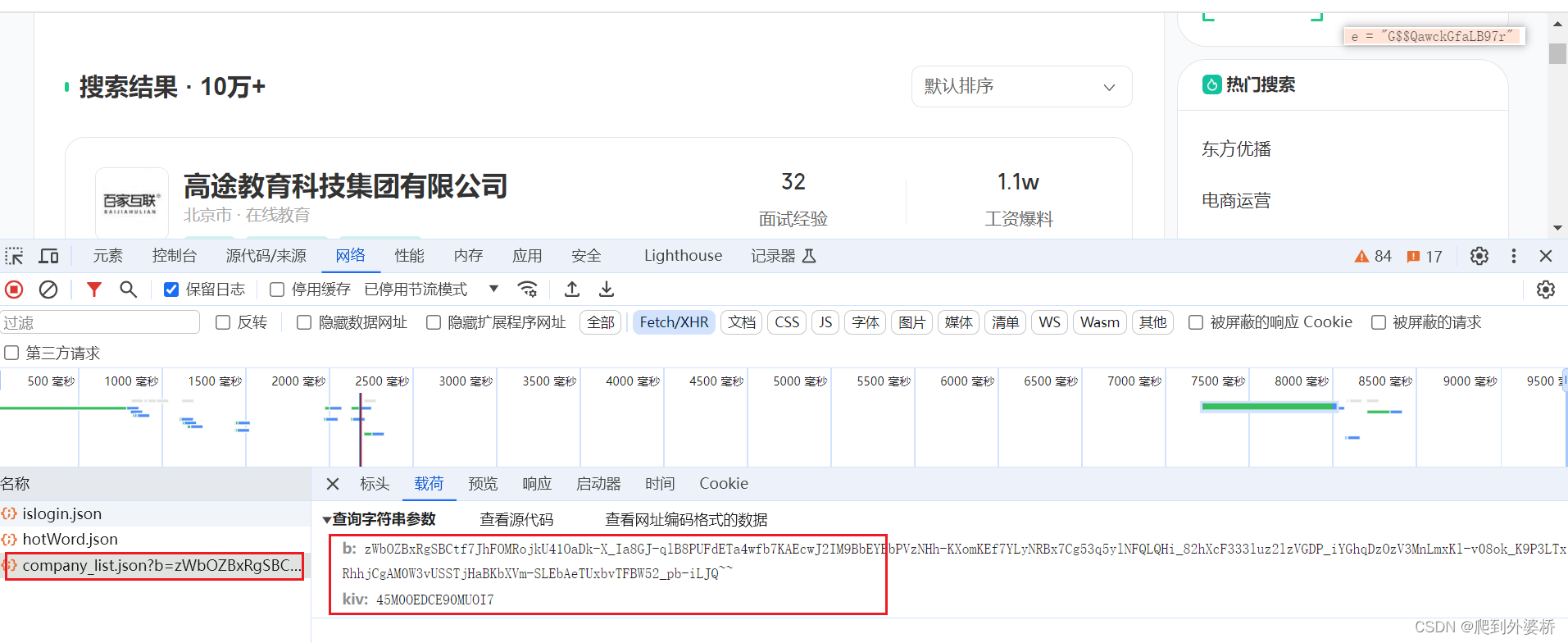Click the recorder flask icon

[809, 256]
